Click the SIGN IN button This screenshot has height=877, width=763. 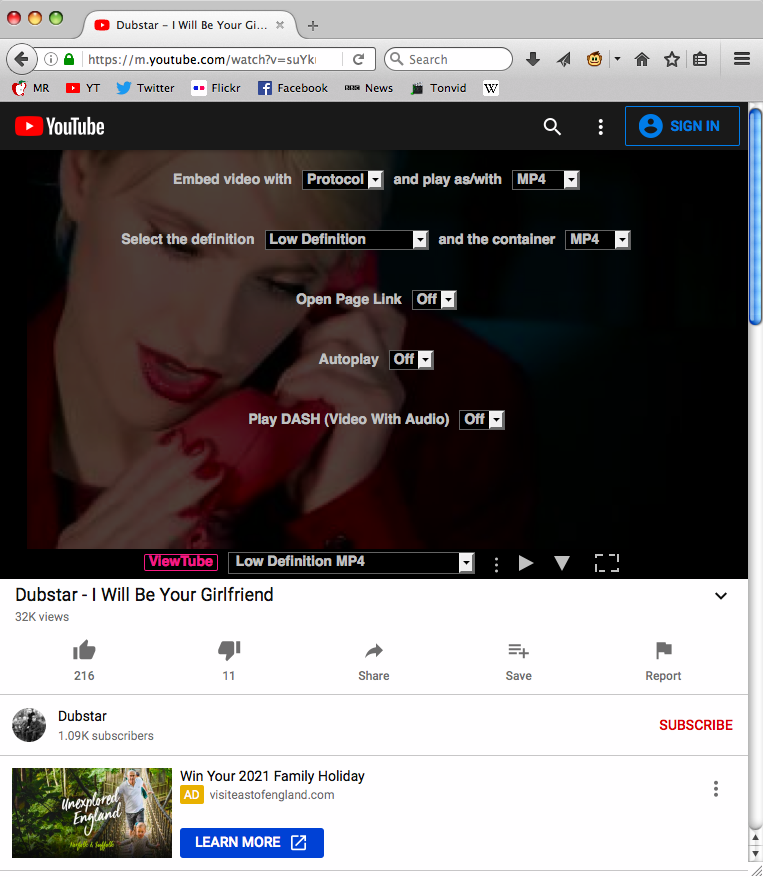click(682, 126)
